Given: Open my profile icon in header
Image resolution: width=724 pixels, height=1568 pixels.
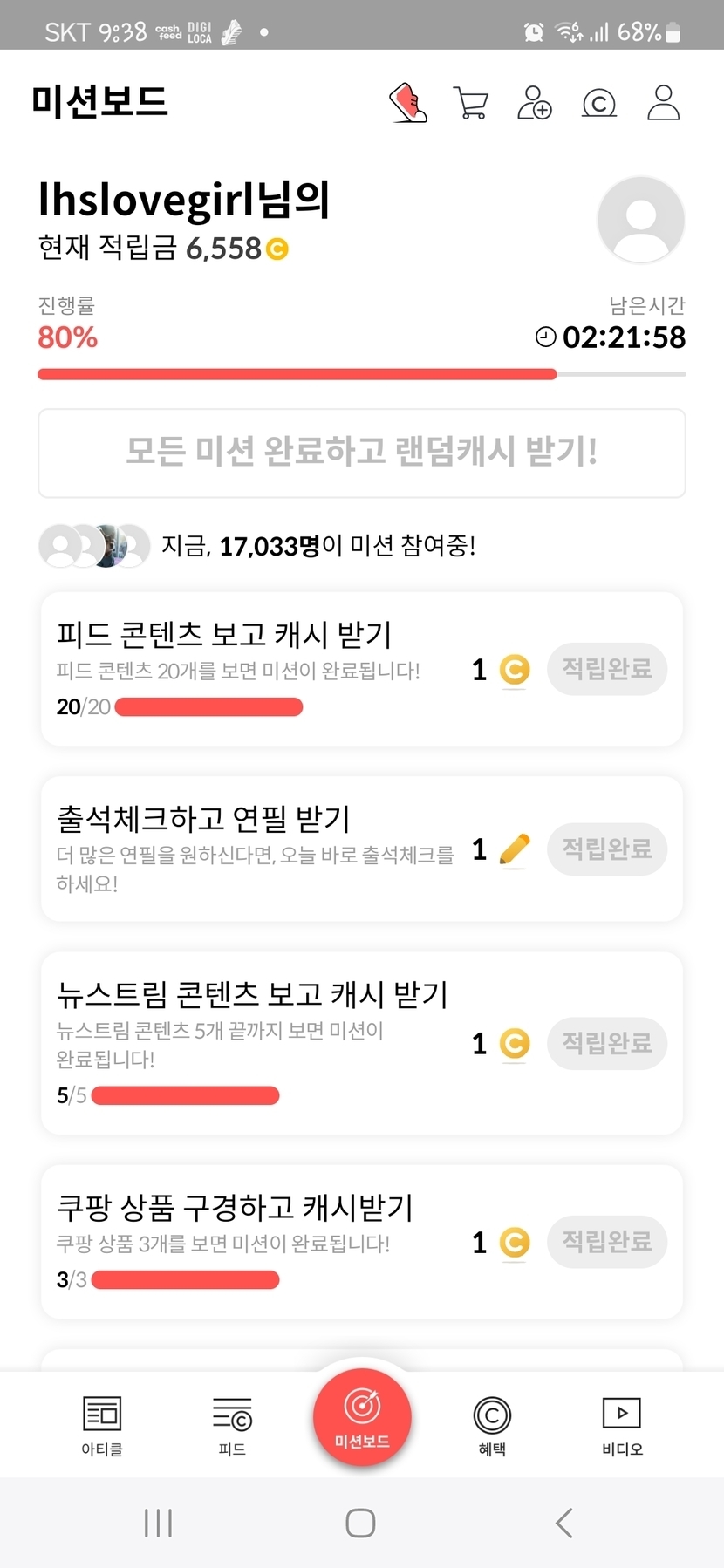Looking at the screenshot, I should (x=663, y=103).
